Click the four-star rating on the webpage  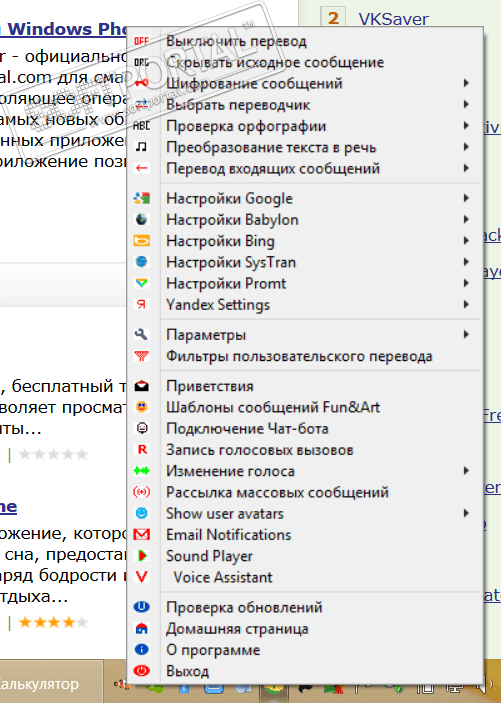53,622
